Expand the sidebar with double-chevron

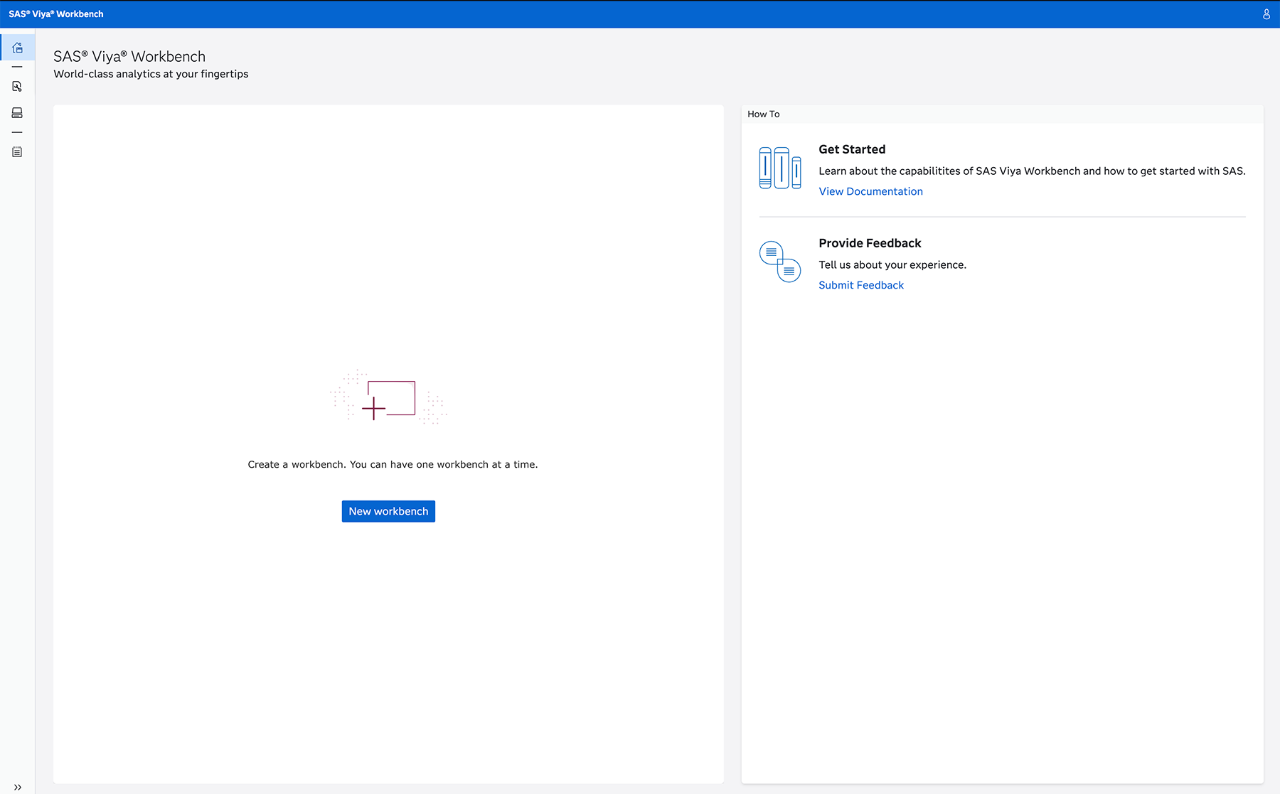click(x=17, y=787)
